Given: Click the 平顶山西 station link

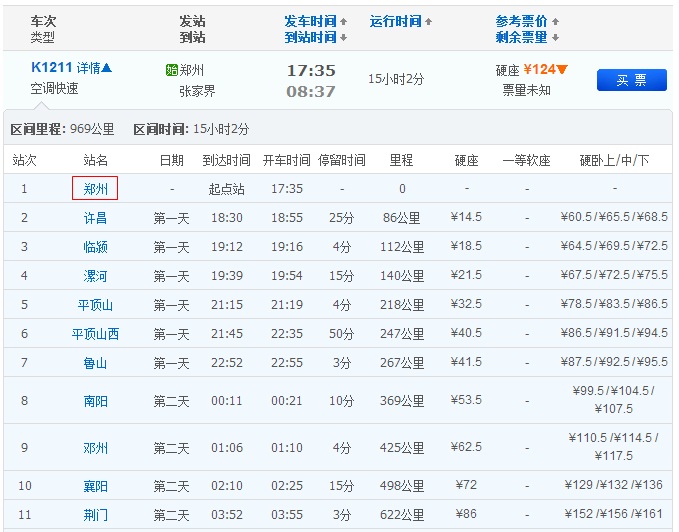Looking at the screenshot, I should 95,334.
